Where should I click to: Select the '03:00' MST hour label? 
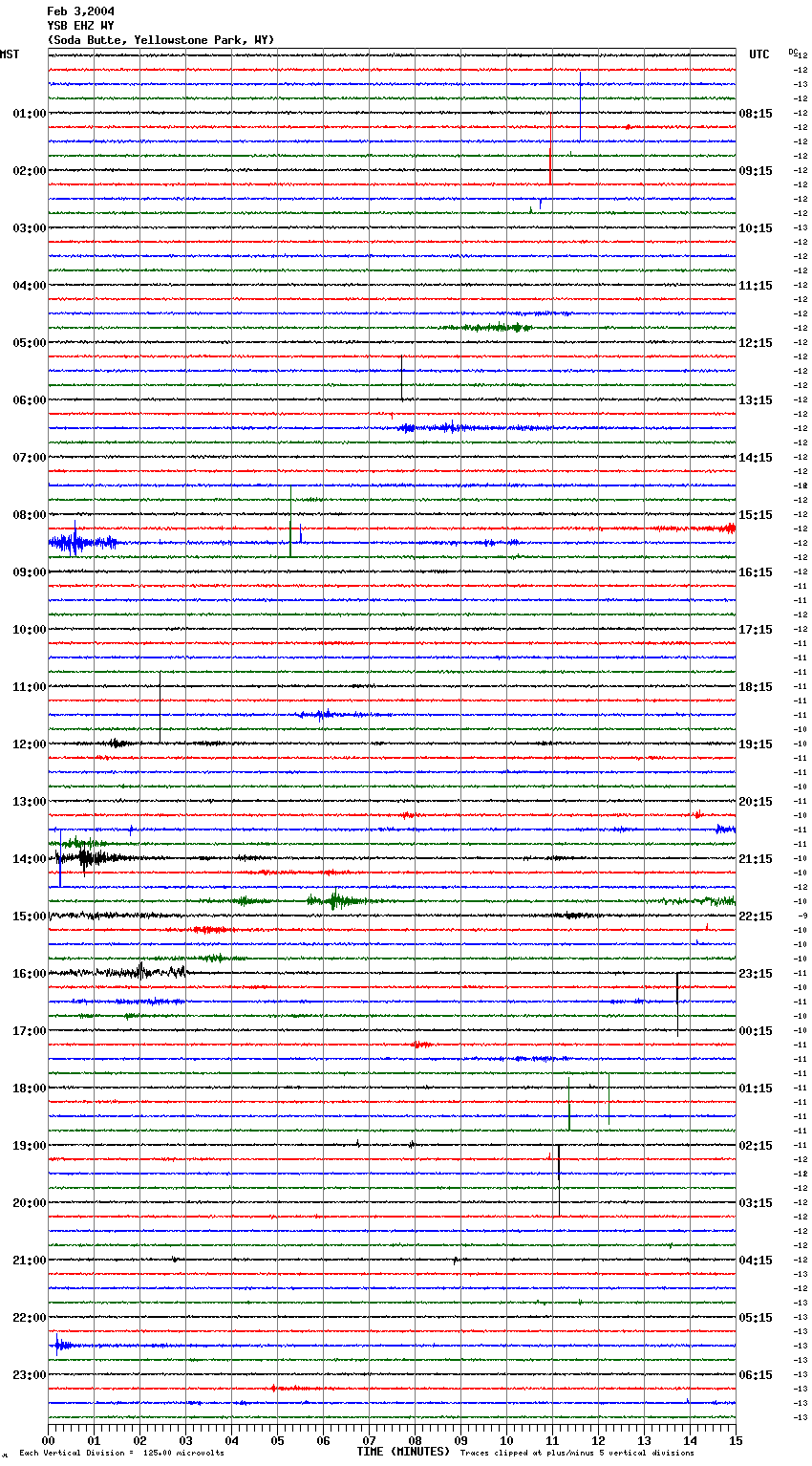30,228
